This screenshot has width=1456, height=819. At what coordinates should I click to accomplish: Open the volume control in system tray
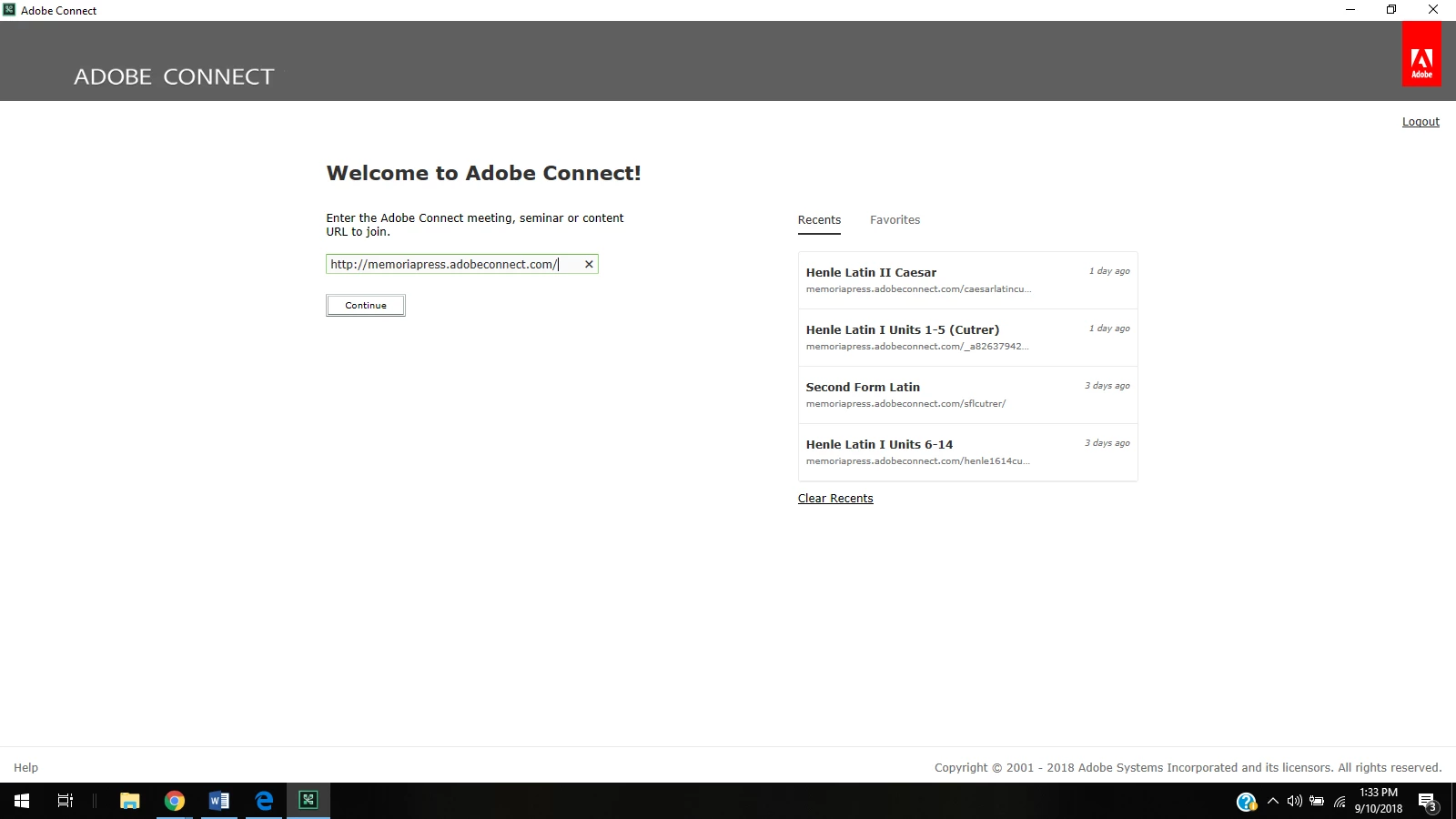[x=1294, y=801]
